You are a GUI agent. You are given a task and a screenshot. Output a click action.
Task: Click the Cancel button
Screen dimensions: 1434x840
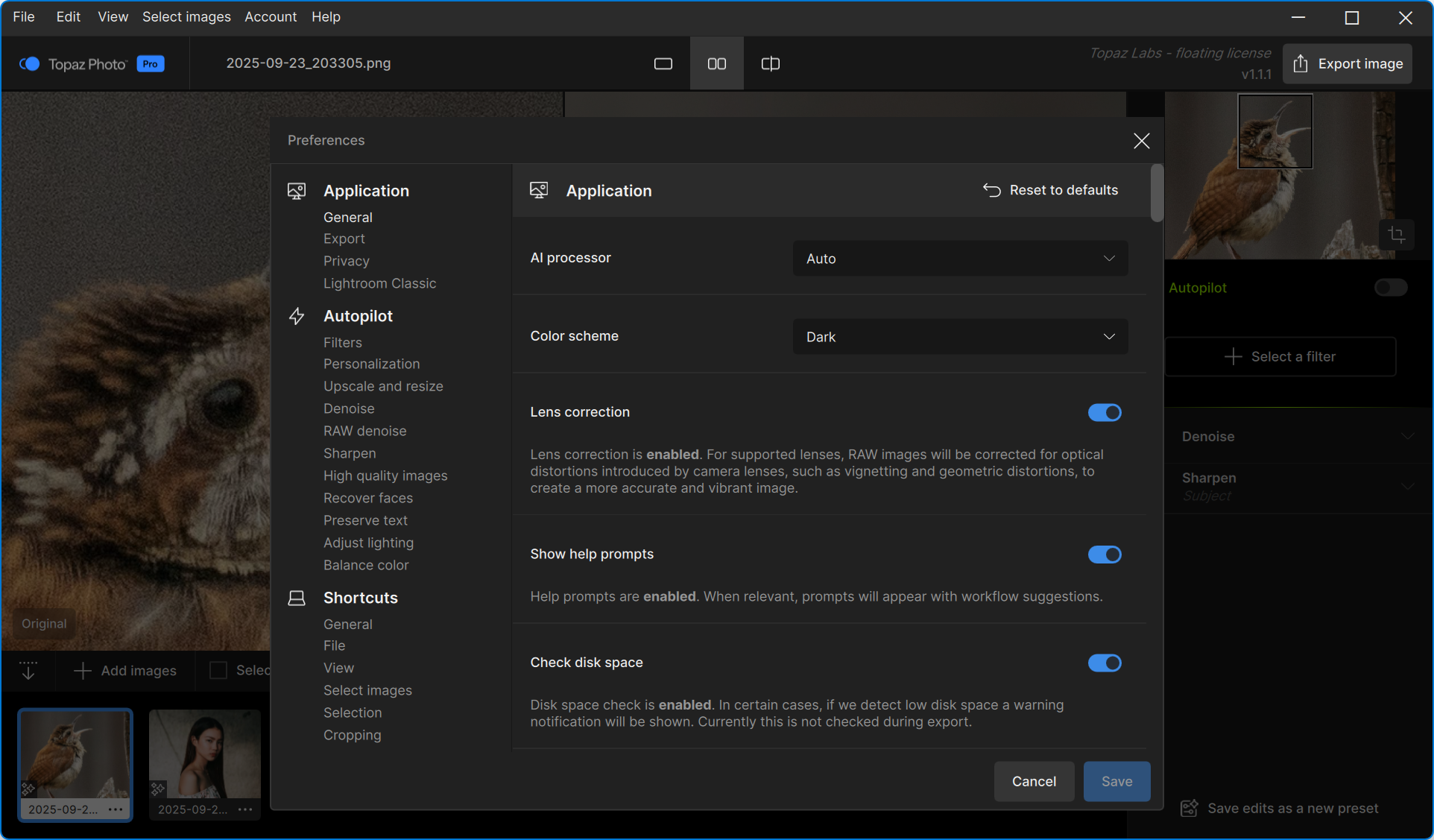tap(1033, 781)
